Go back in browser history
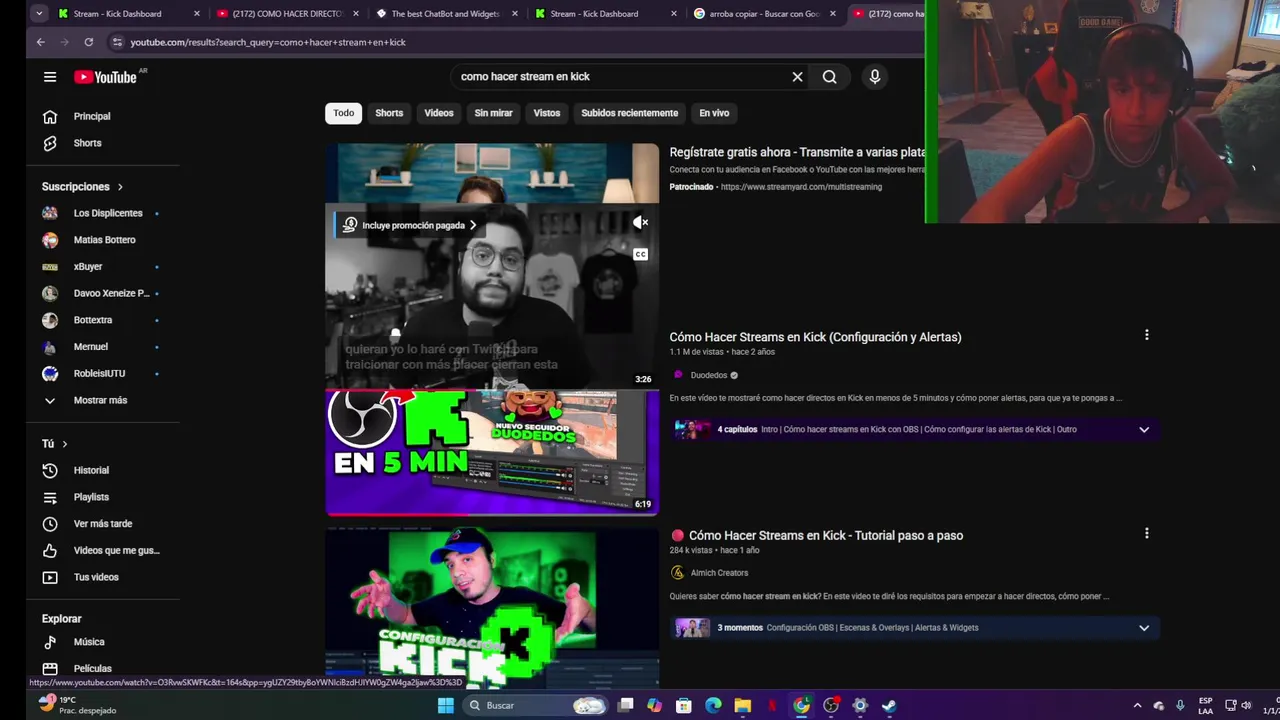Image resolution: width=1280 pixels, height=720 pixels. tap(40, 42)
